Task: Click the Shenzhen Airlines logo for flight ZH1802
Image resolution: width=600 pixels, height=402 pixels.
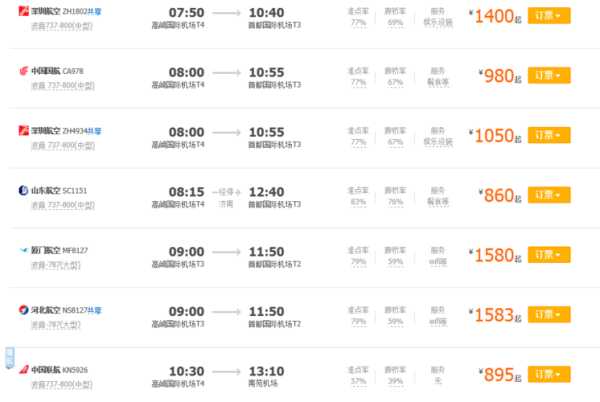Action: pos(24,11)
